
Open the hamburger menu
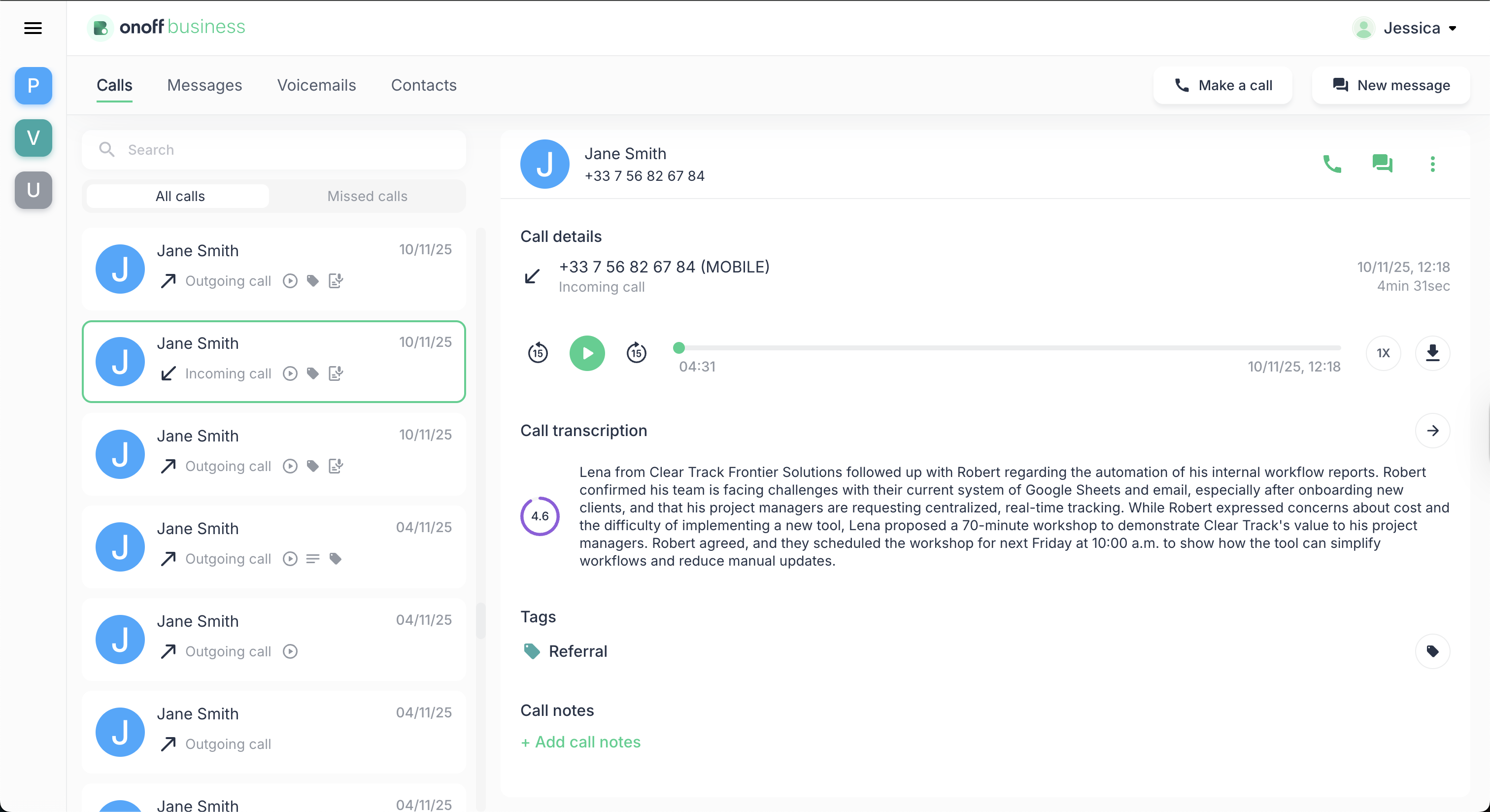[x=33, y=28]
